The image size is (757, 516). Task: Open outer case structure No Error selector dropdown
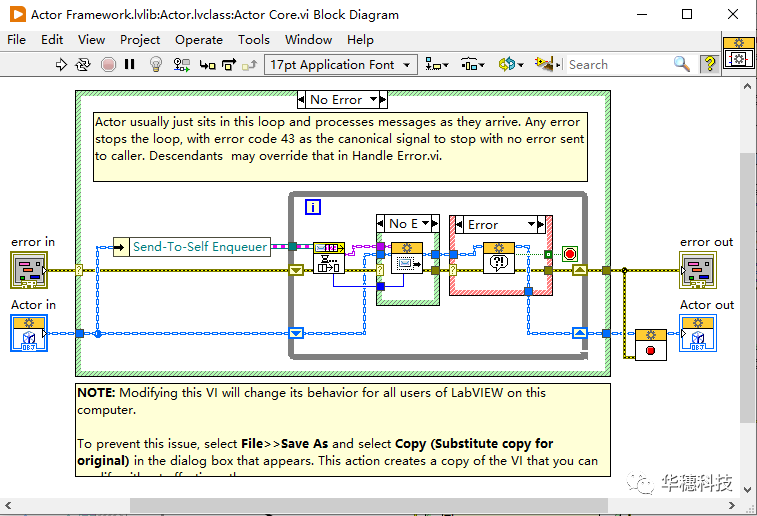[374, 100]
